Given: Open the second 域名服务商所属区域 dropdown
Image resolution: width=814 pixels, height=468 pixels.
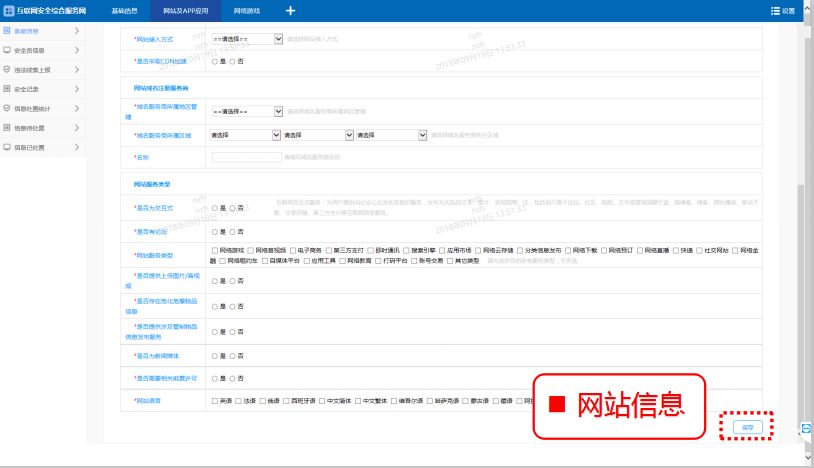Looking at the screenshot, I should click(x=318, y=135).
